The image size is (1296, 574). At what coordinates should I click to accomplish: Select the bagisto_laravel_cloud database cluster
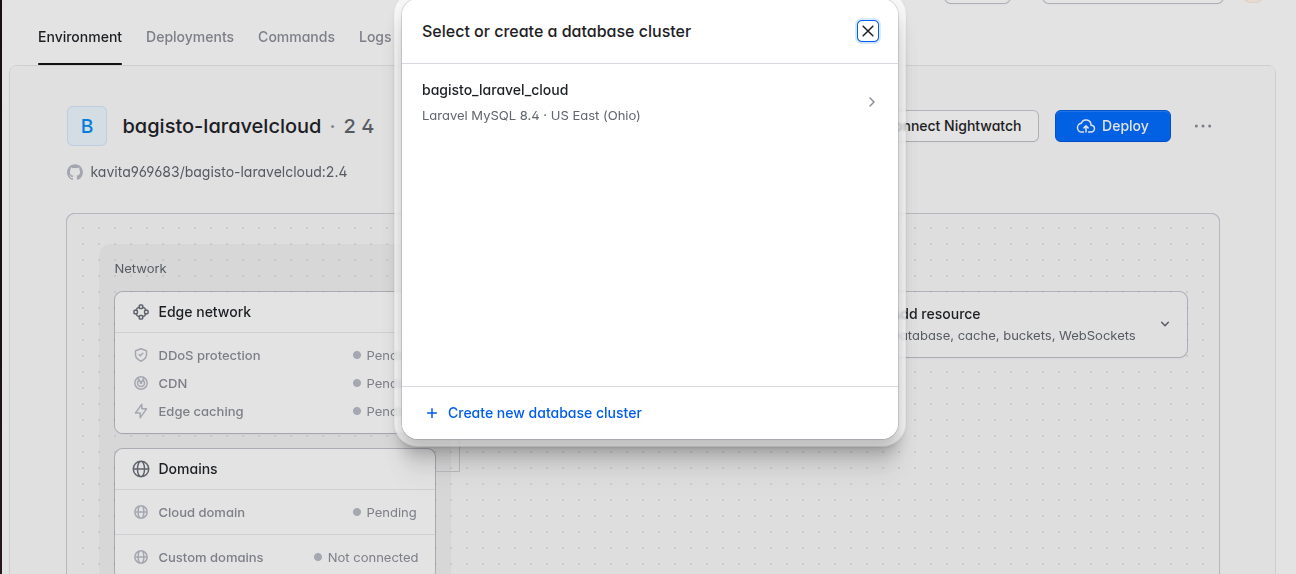pyautogui.click(x=650, y=102)
